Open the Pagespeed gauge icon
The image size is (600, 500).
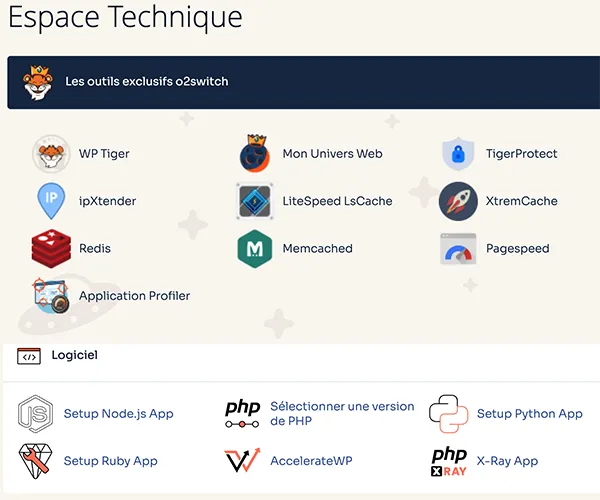point(458,249)
